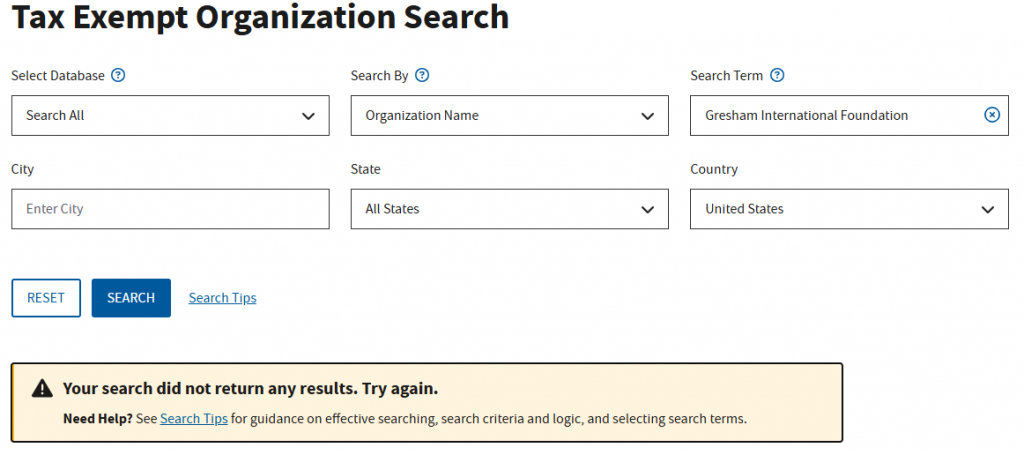Screen dimensions: 1024x455
Task: Clear the Search Term with the X icon
Action: coord(991,116)
